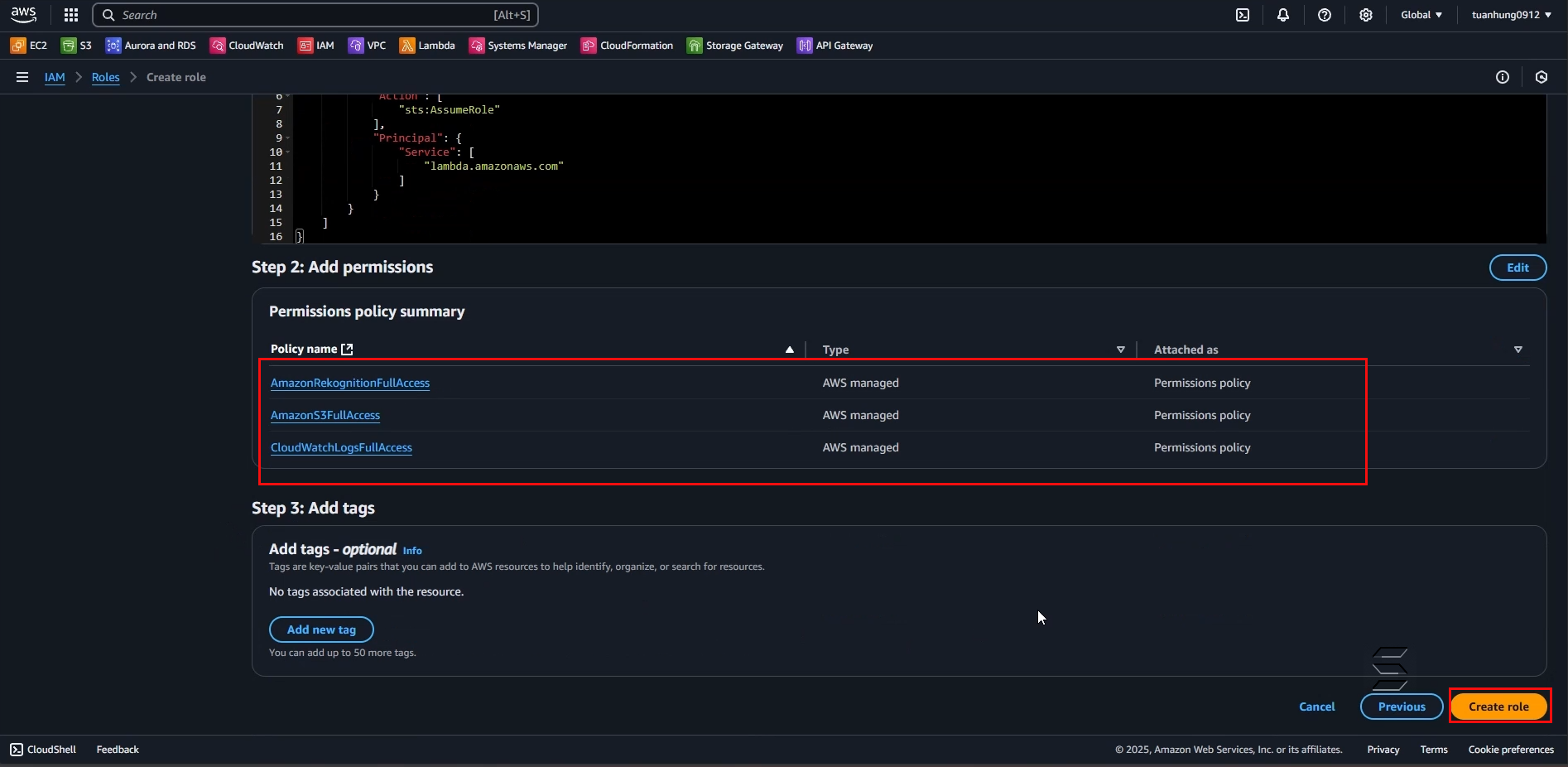1568x767 pixels.
Task: Click 'Create role' breadcrumb text
Action: coord(176,77)
